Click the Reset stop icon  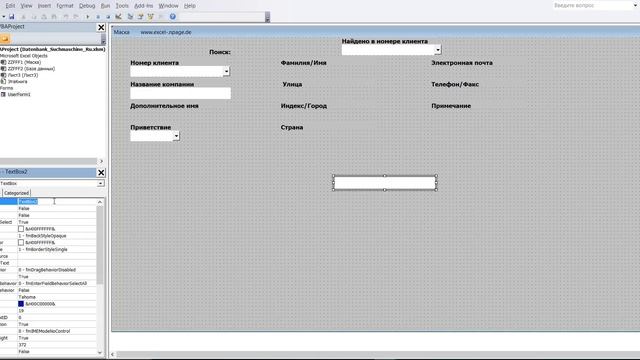coord(108,17)
